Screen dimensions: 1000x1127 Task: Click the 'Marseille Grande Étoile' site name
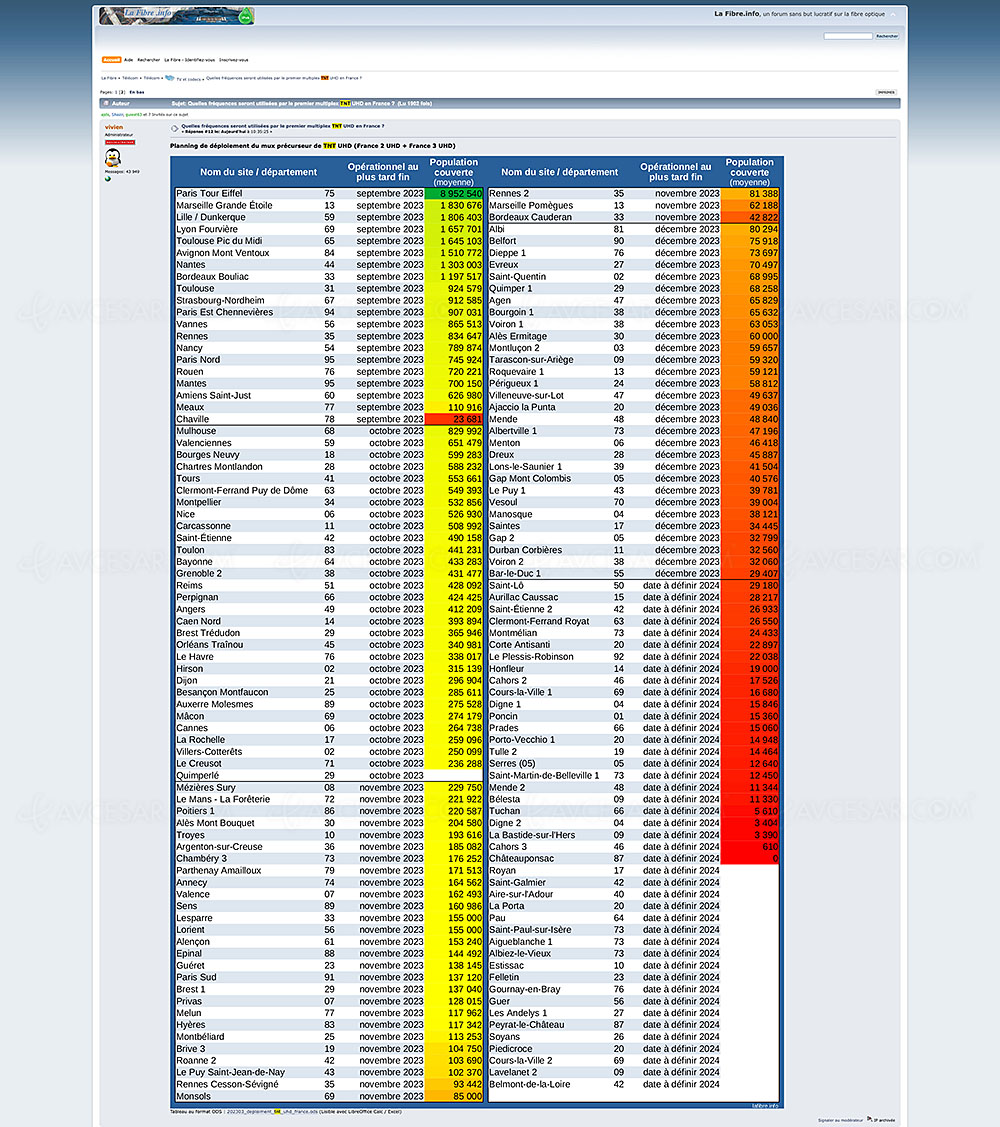coord(224,206)
